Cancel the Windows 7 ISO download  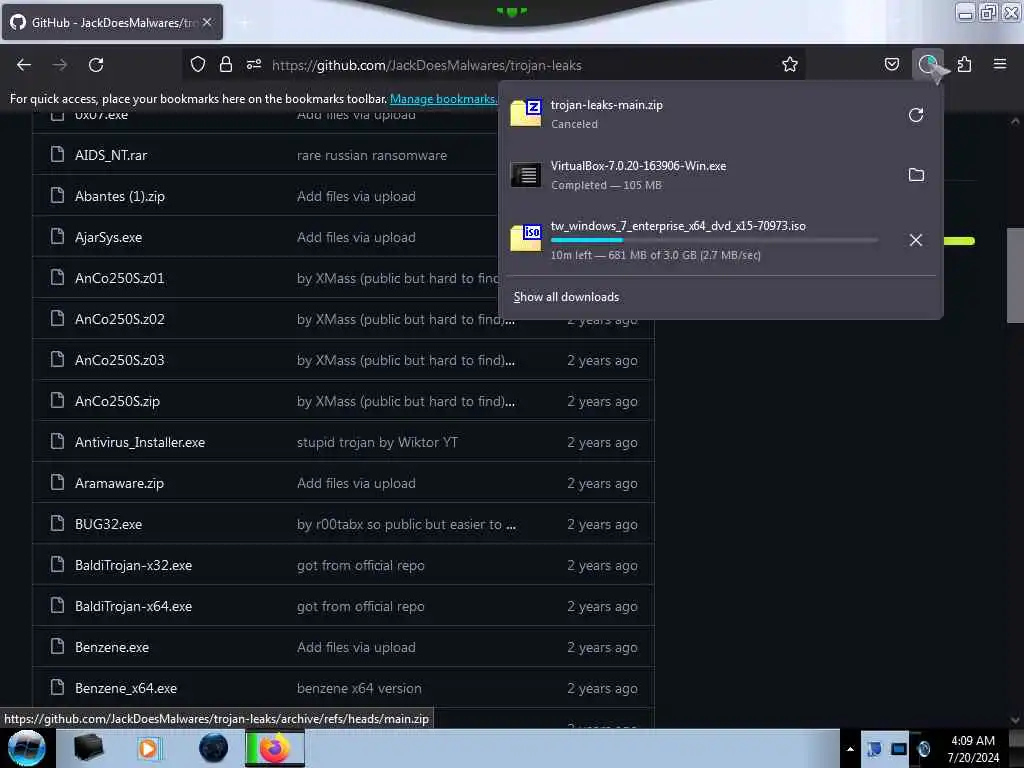point(916,240)
